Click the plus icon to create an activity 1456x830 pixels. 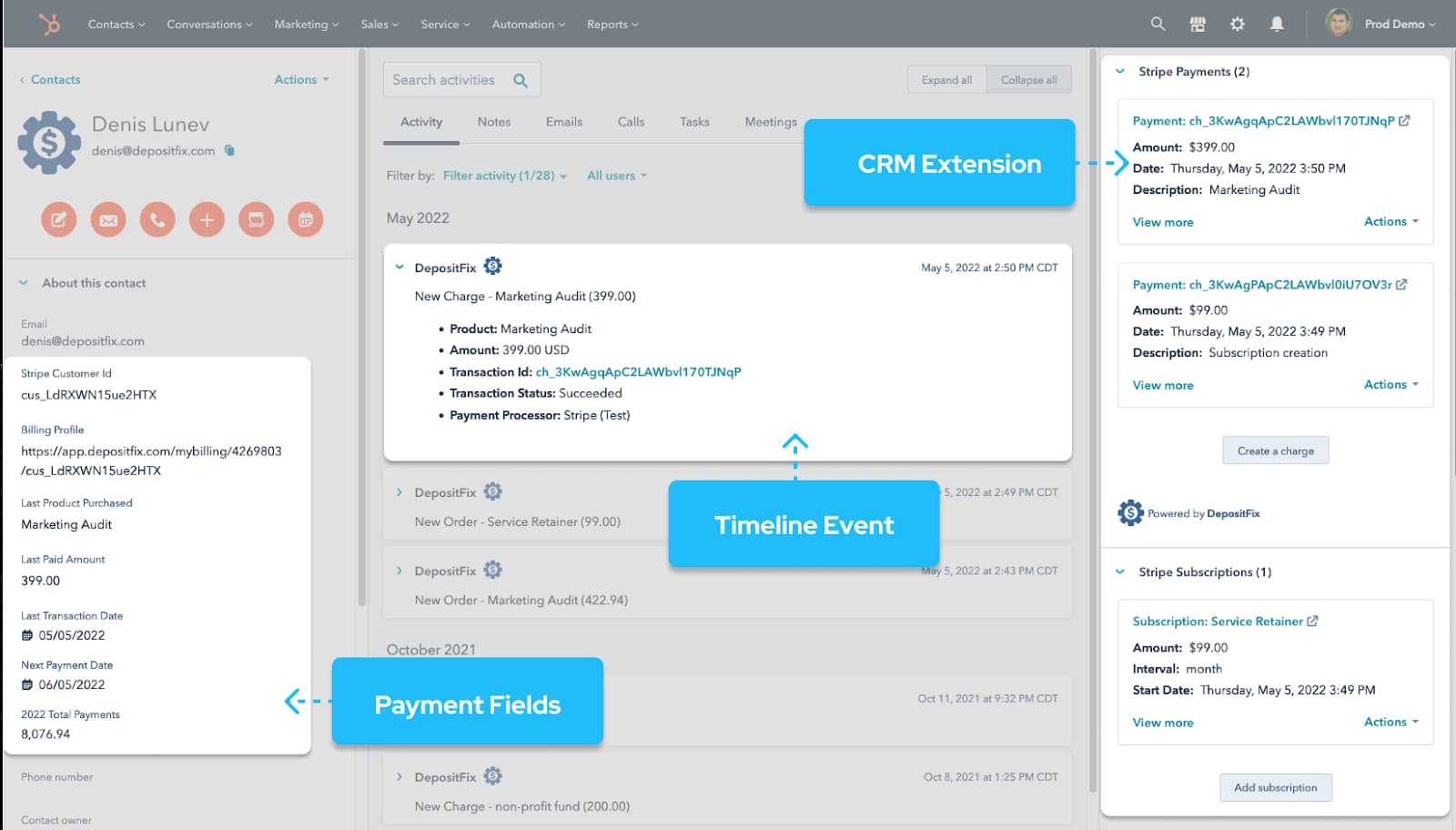(207, 219)
